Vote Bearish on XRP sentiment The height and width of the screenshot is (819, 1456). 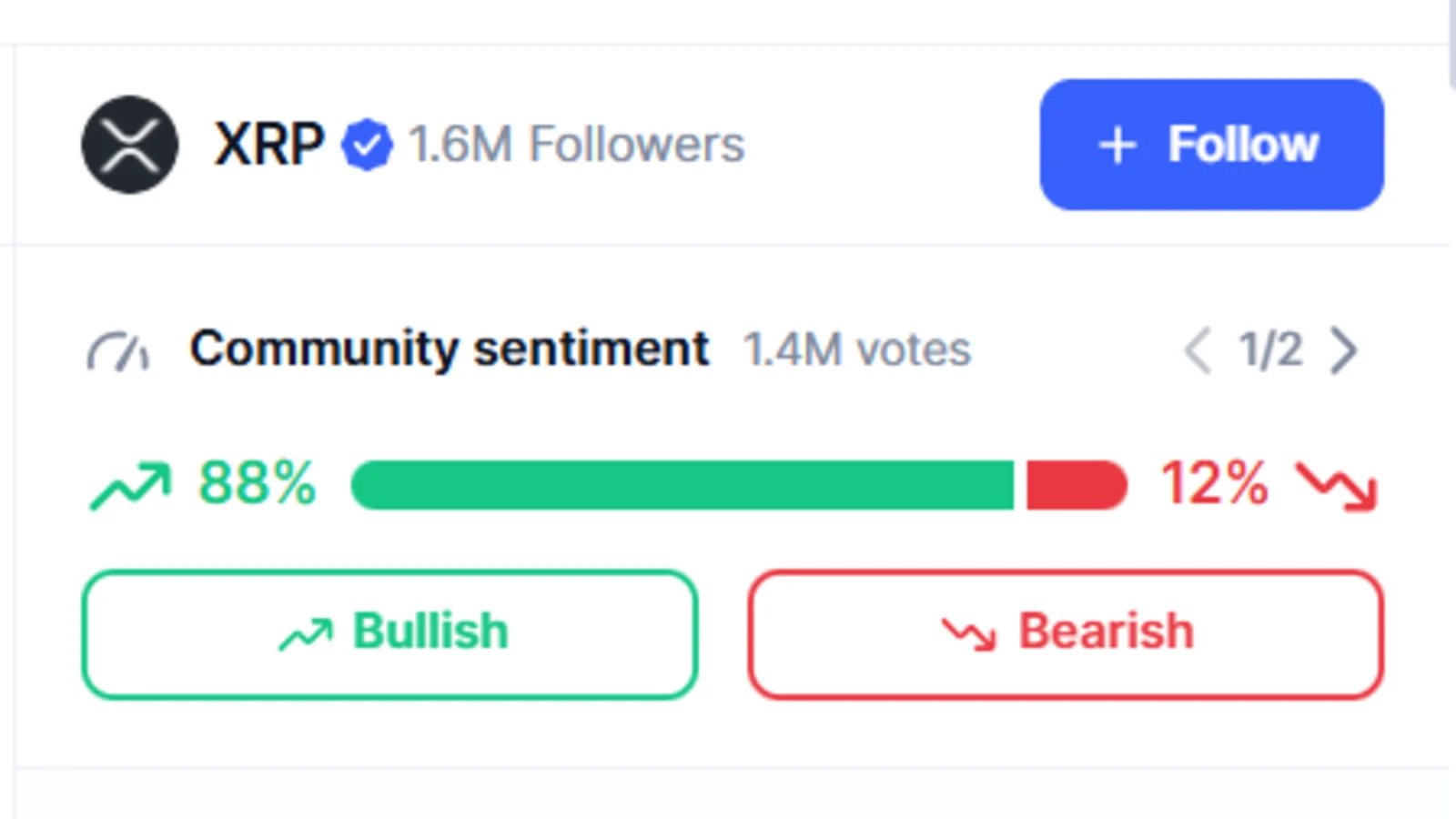pyautogui.click(x=1066, y=634)
